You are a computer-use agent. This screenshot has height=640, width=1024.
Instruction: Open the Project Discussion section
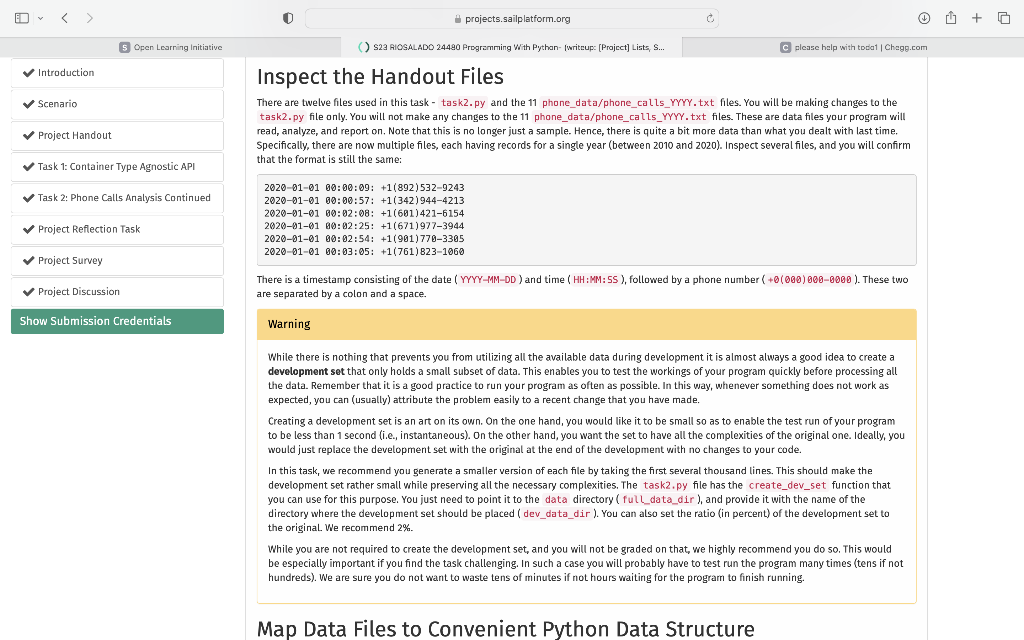(118, 292)
